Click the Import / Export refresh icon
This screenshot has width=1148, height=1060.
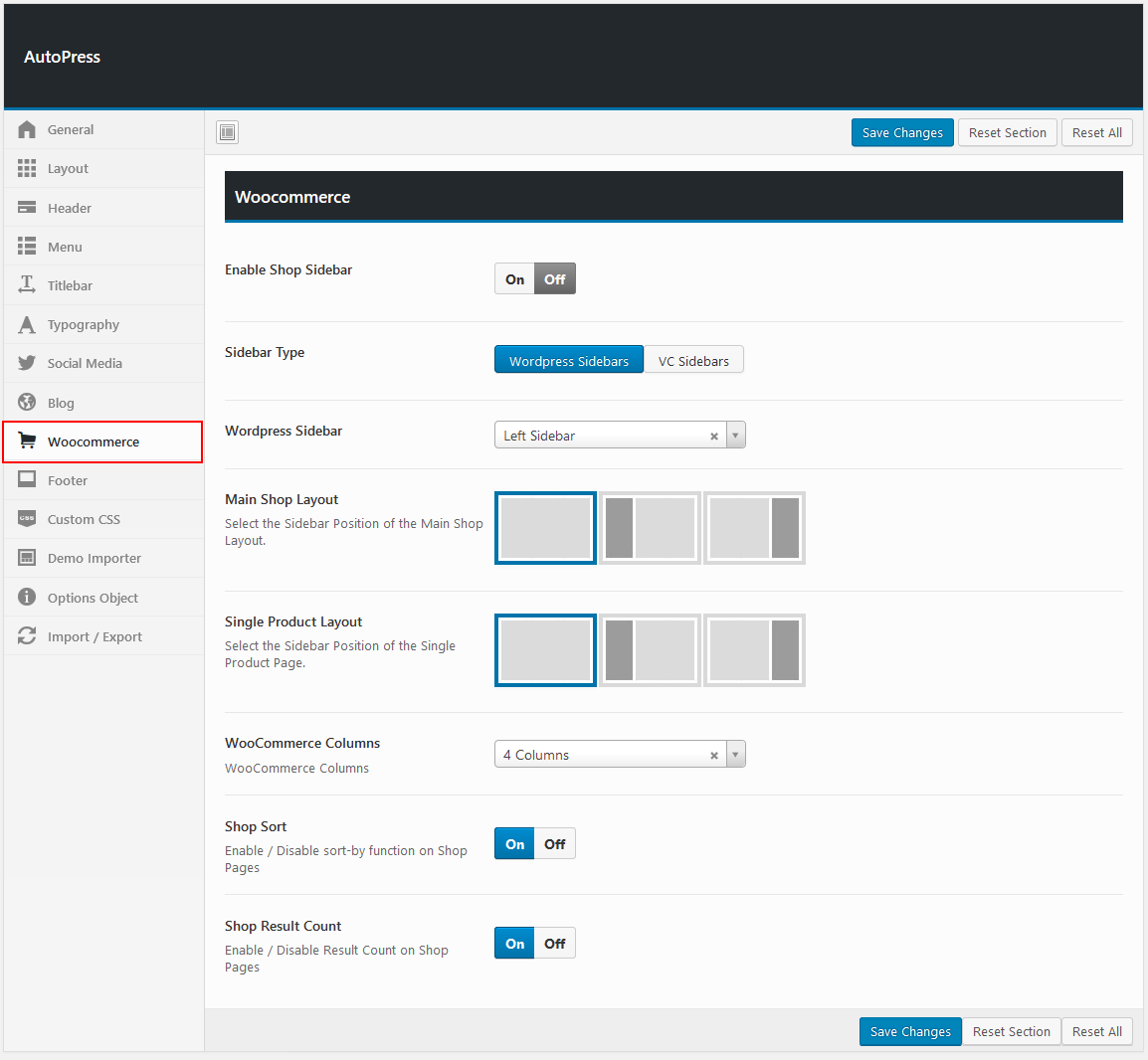point(27,635)
